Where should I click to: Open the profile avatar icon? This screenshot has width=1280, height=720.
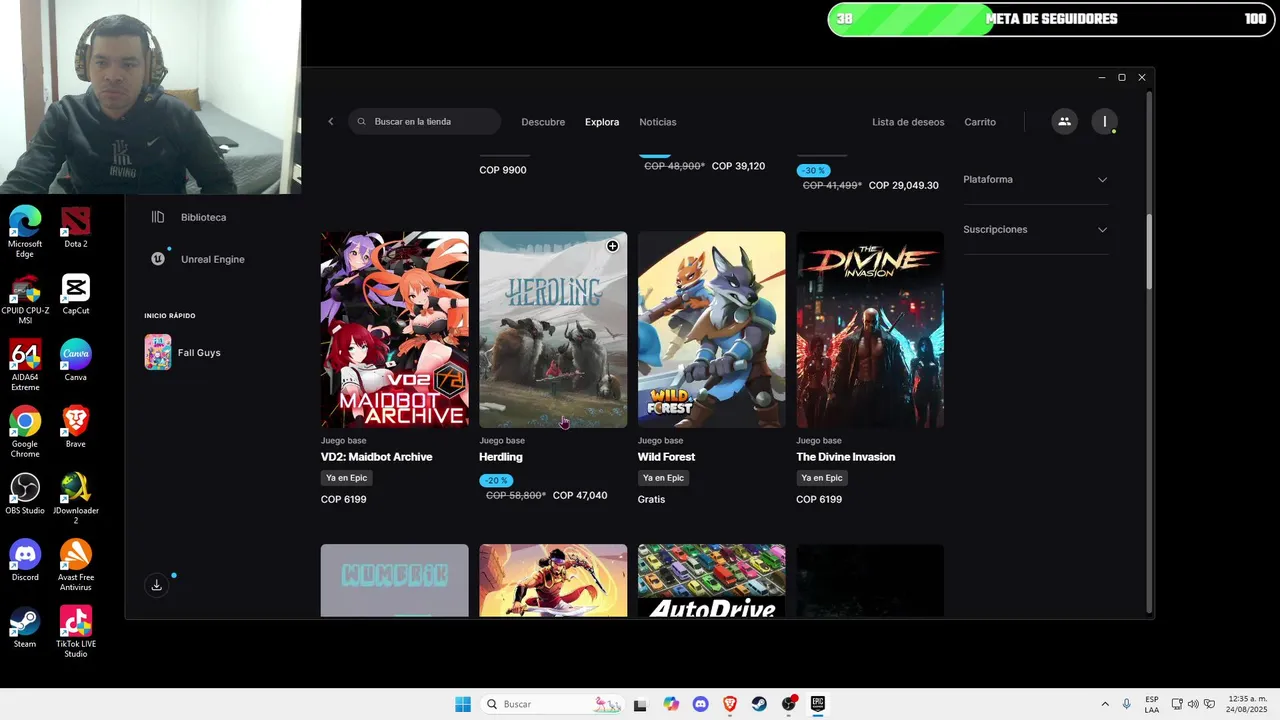pyautogui.click(x=1104, y=121)
